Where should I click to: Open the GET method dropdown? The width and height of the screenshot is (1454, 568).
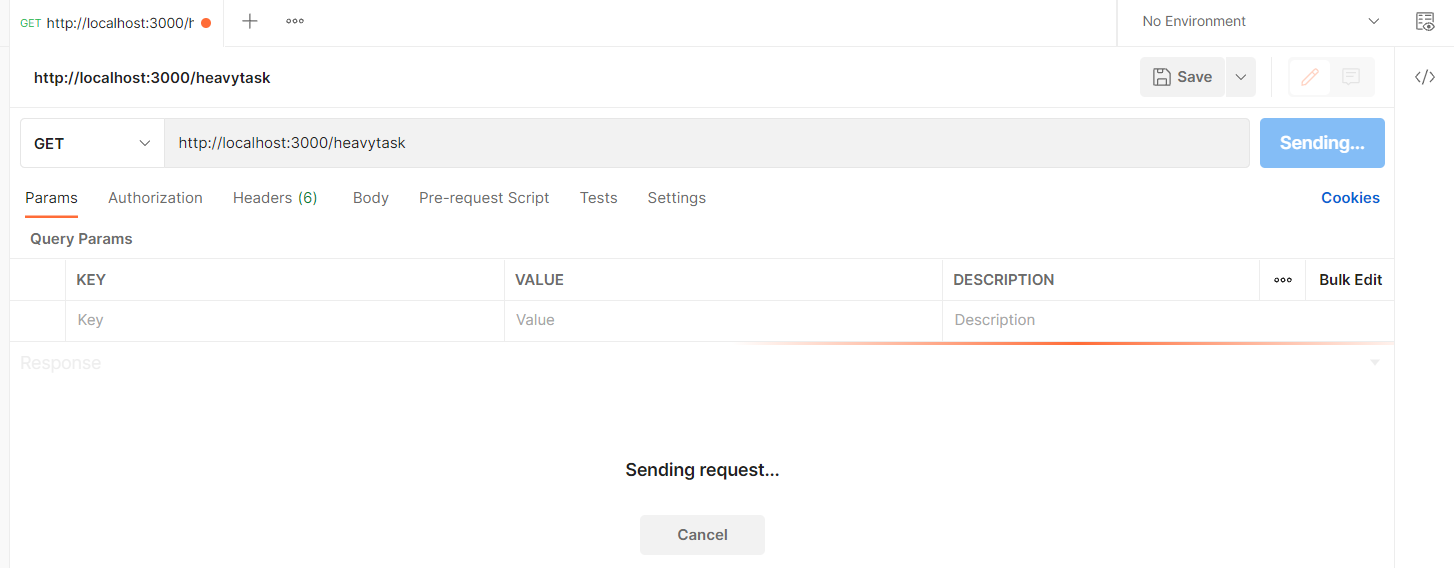pos(92,143)
